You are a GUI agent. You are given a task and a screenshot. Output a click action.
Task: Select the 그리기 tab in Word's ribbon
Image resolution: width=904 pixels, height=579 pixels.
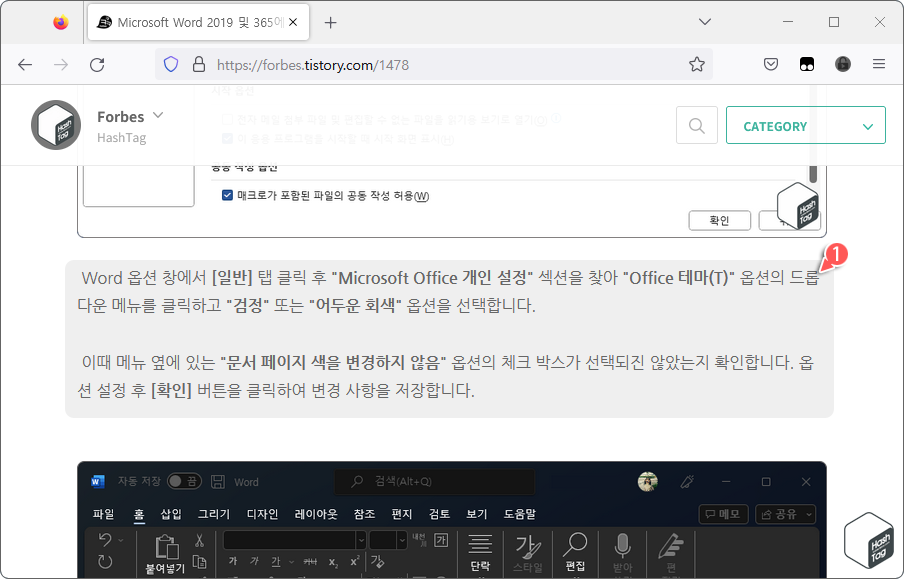pos(214,514)
